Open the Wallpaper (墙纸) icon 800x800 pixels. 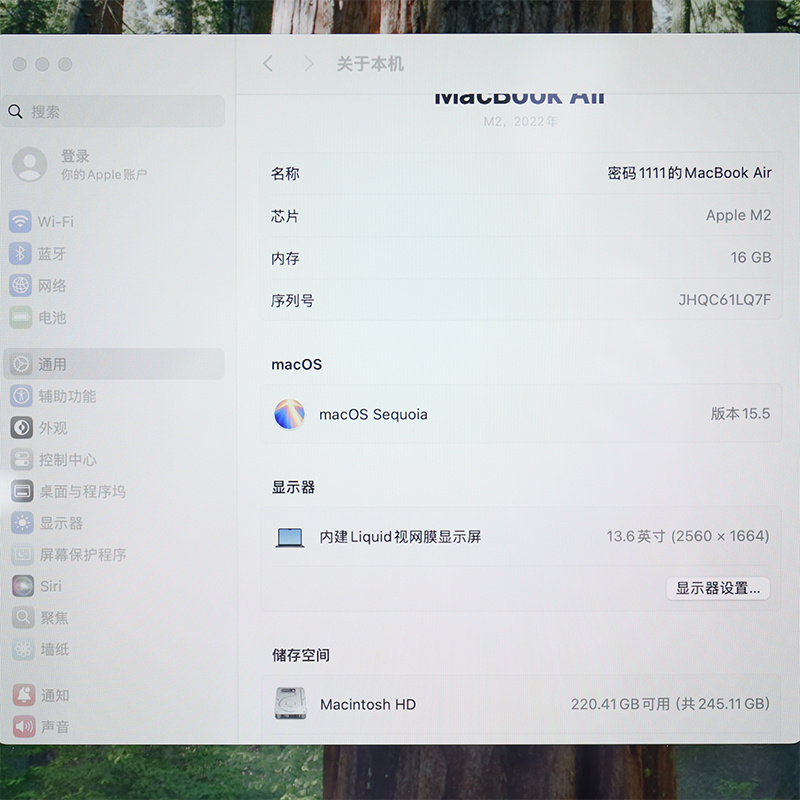click(23, 649)
